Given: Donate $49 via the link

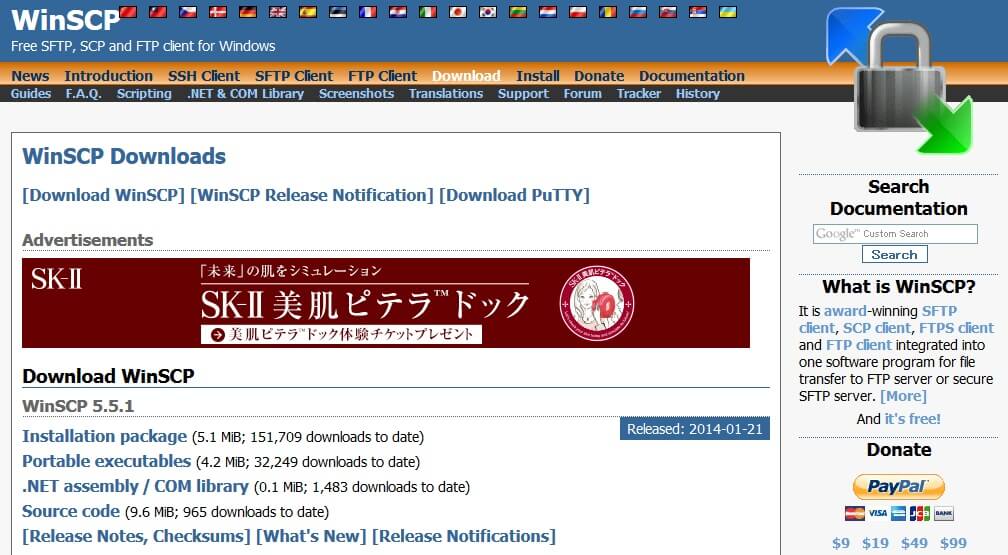Looking at the screenshot, I should 914,543.
